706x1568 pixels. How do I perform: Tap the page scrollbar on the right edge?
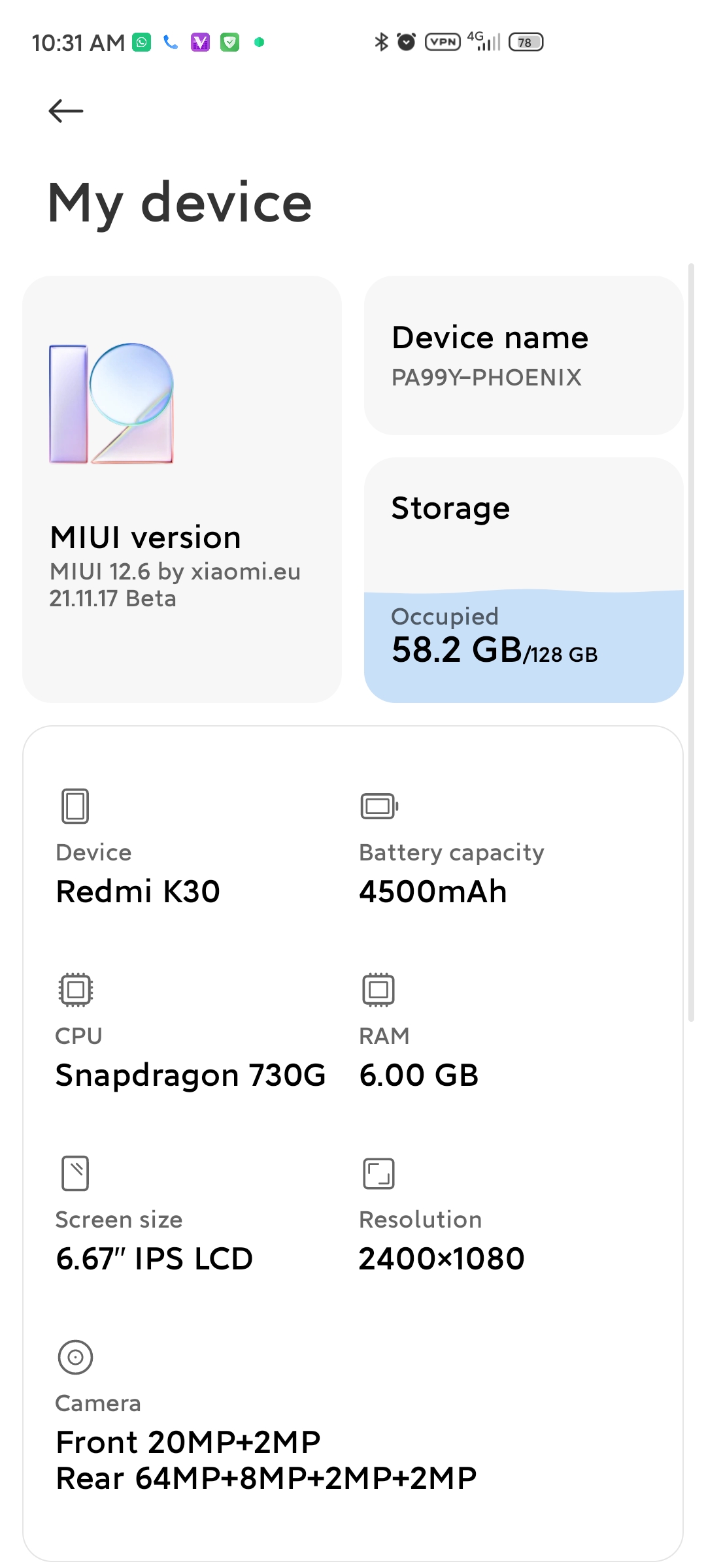point(691,642)
